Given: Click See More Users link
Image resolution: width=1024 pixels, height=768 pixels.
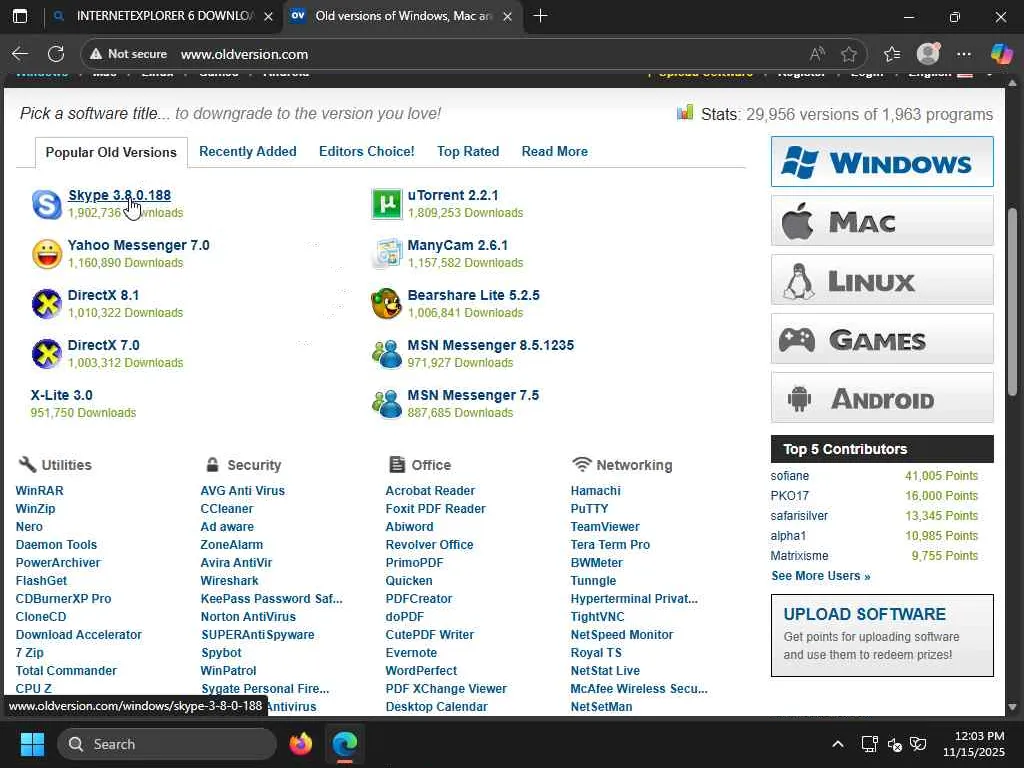Looking at the screenshot, I should [820, 576].
